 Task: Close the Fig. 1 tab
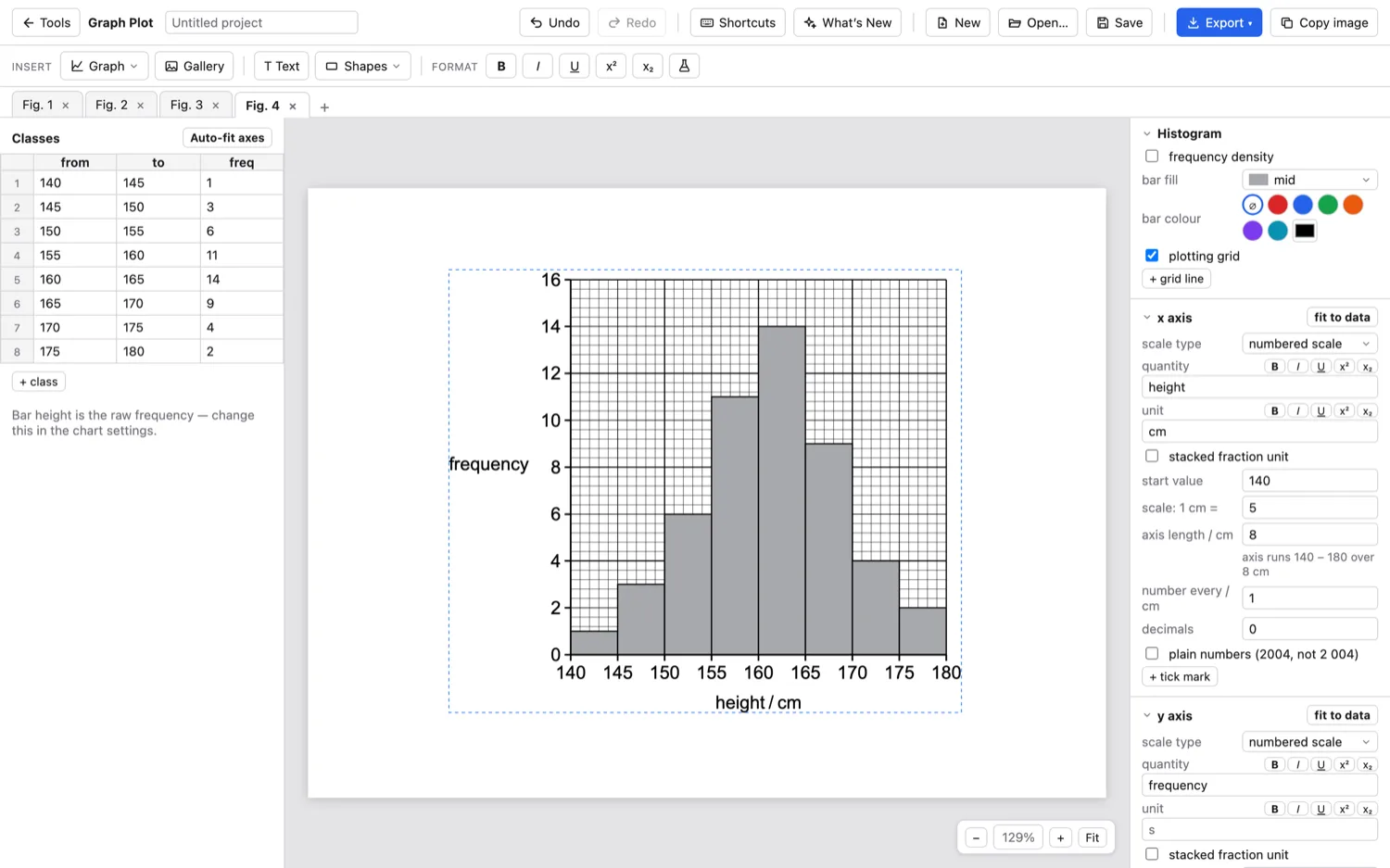point(66,106)
